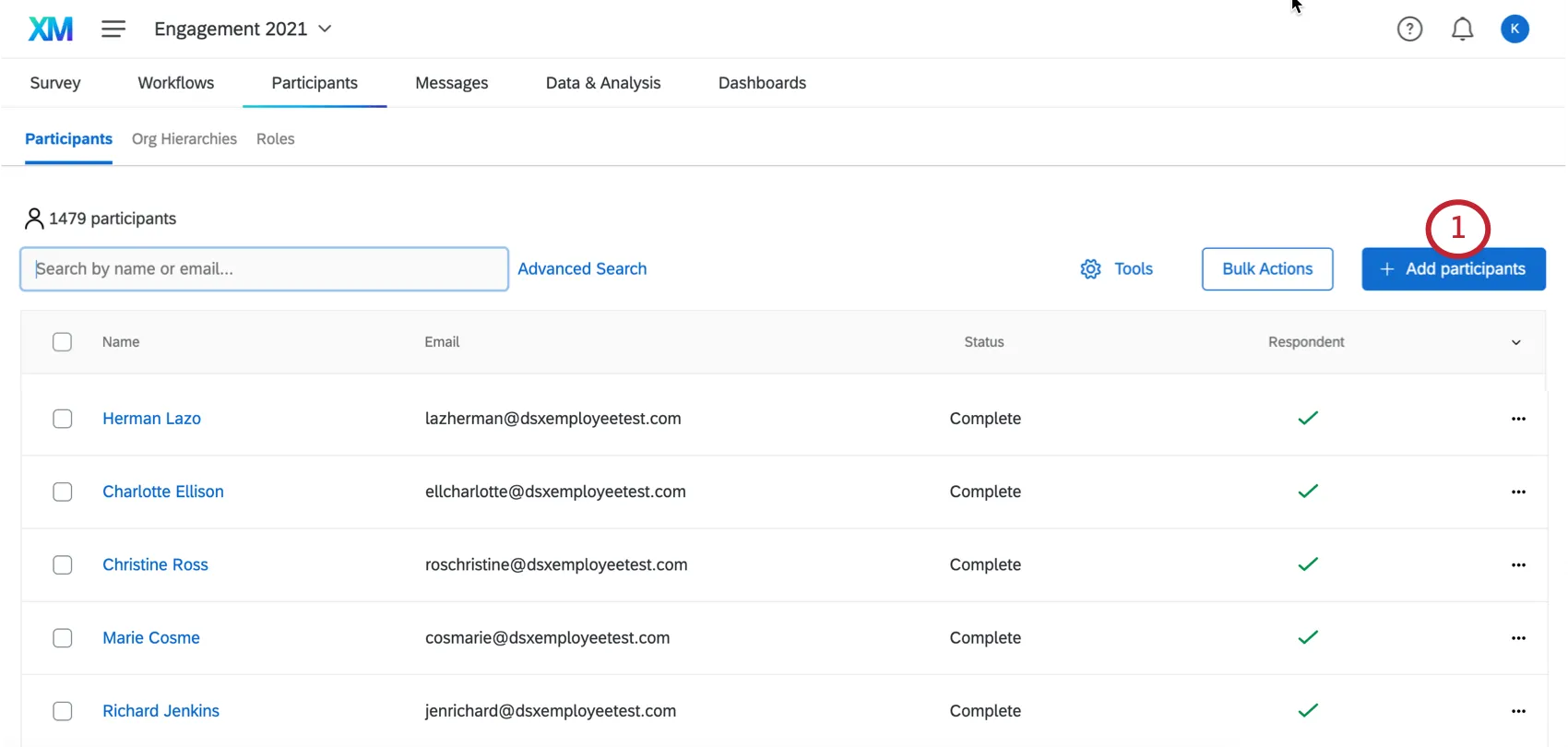Click the user account avatar K
The image size is (1568, 747).
click(1515, 30)
